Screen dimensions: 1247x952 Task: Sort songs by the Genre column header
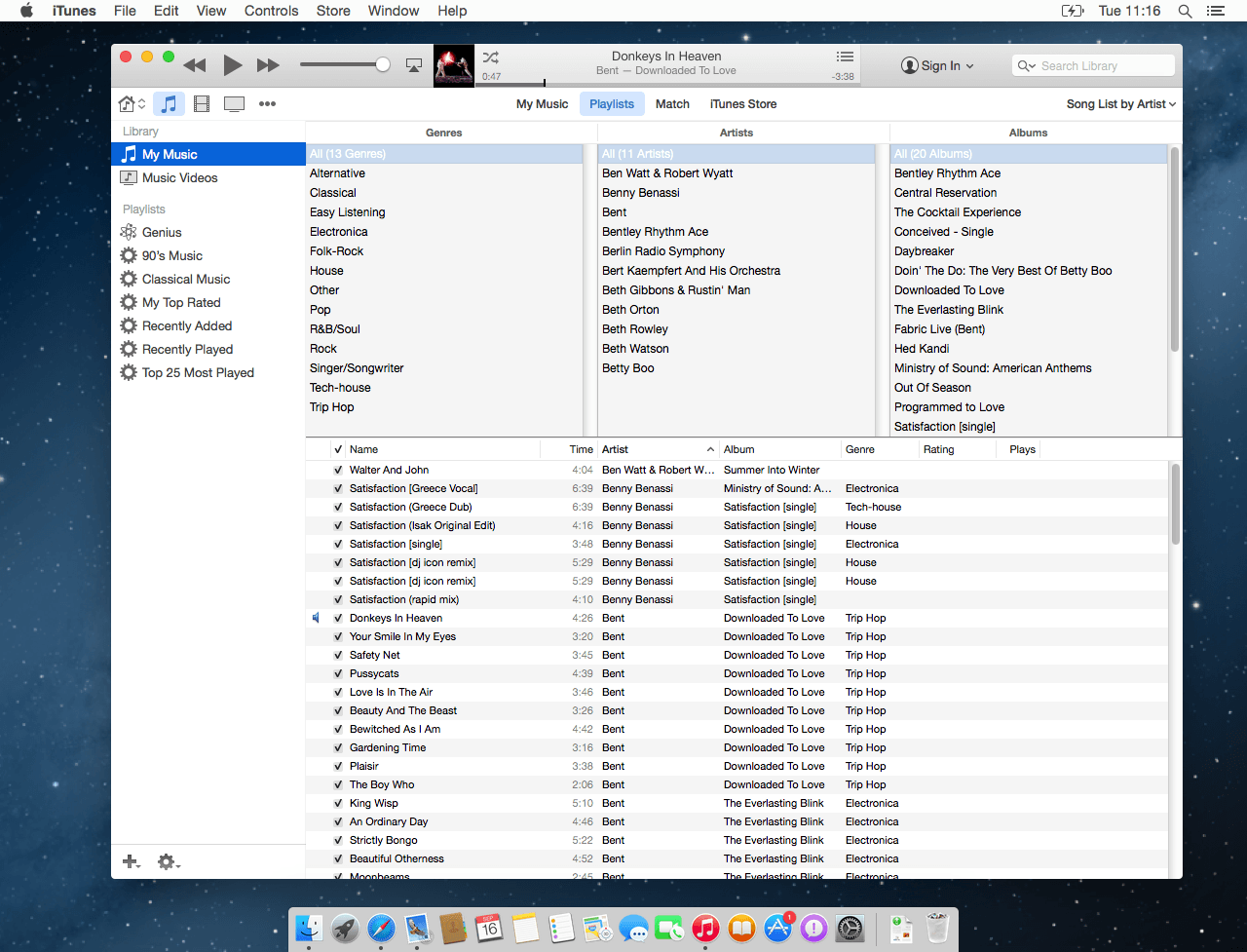(879, 449)
